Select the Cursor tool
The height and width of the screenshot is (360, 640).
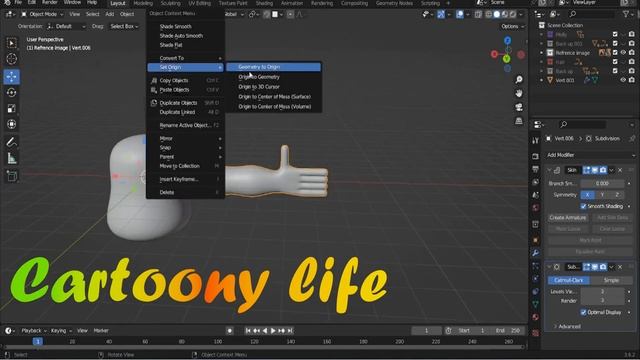tap(11, 59)
